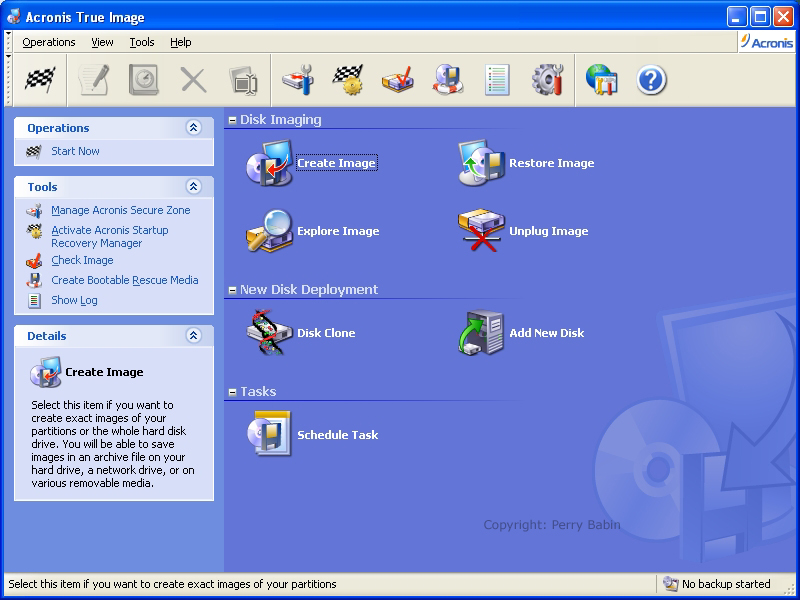Click Activate Acronis Startup Recovery Manager link

[110, 237]
